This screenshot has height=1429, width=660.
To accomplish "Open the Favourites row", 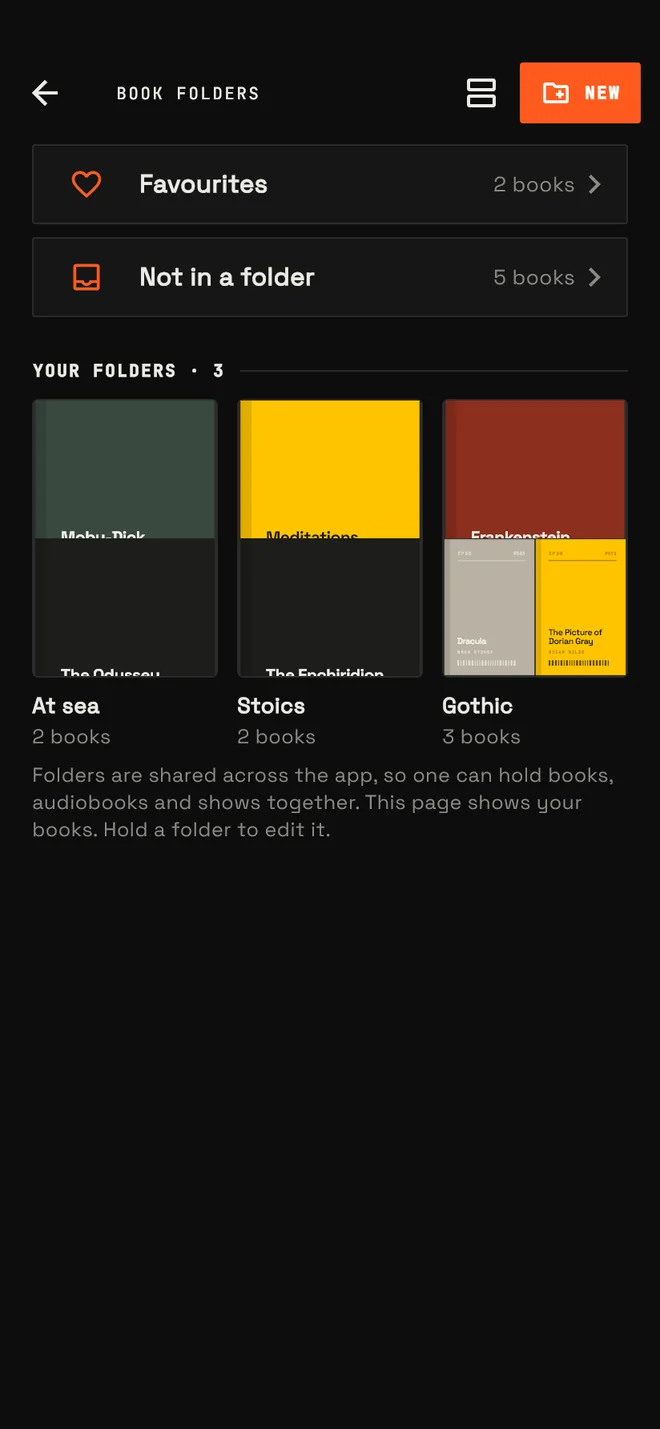I will coord(330,184).
